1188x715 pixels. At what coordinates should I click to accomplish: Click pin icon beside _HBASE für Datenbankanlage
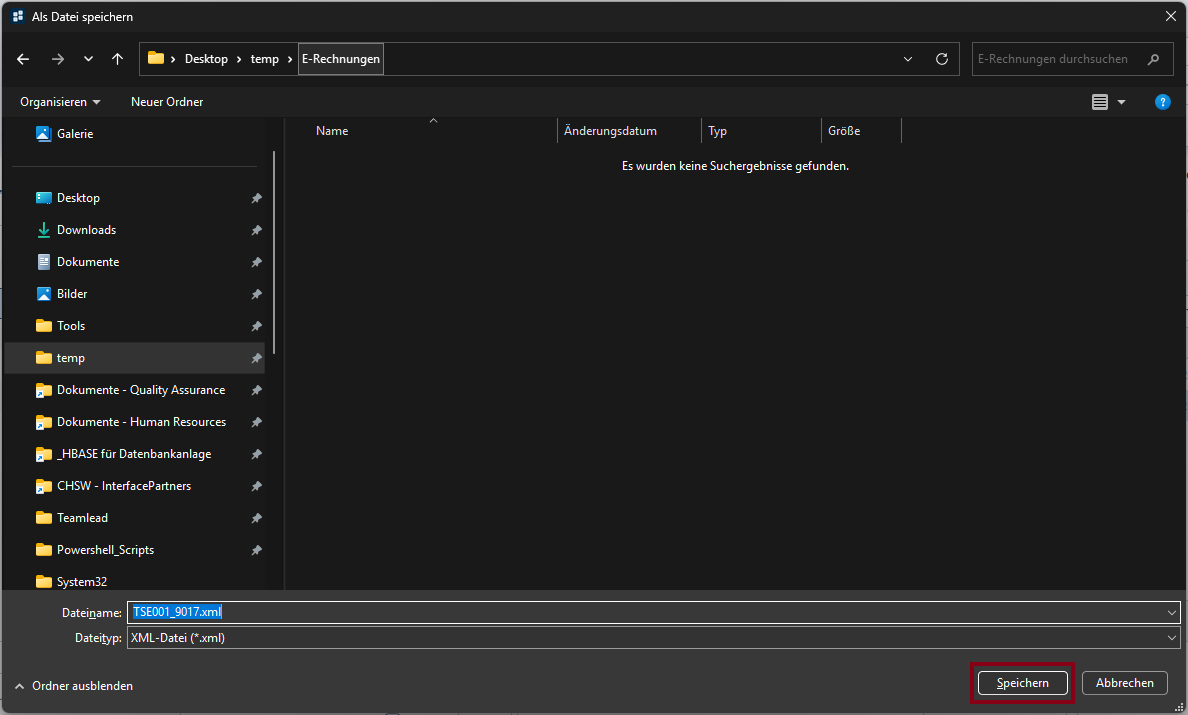pyautogui.click(x=257, y=454)
